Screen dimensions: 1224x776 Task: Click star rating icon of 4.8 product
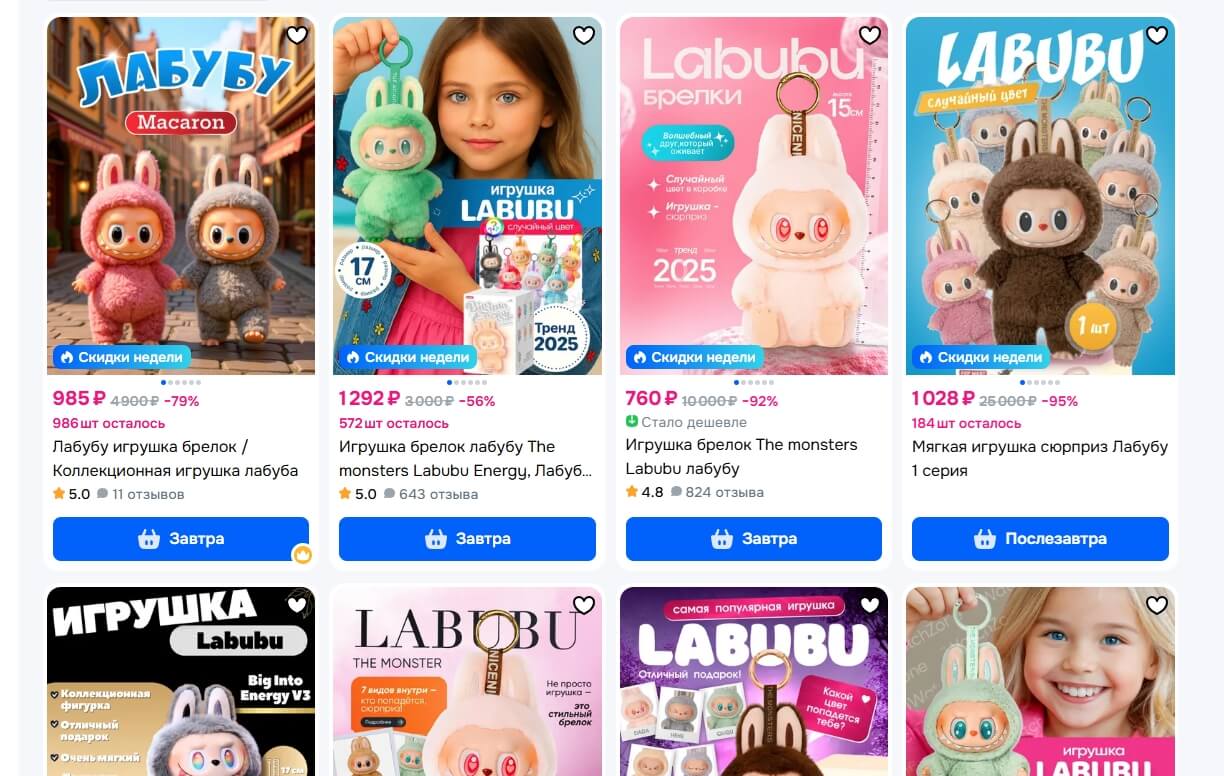coord(632,492)
